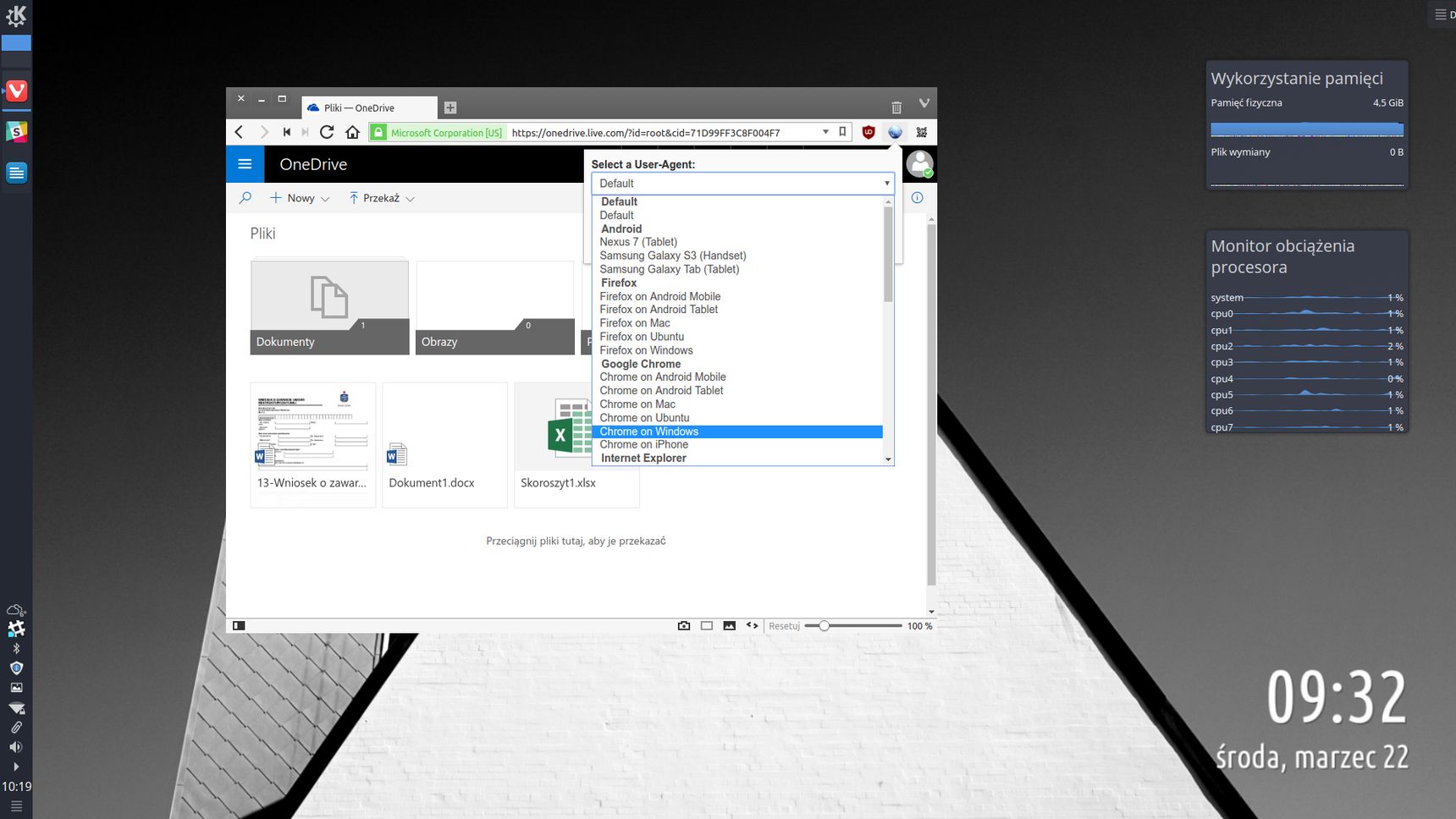1456x819 pixels.
Task: Click the User-Agent Switcher globe icon
Action: click(895, 132)
